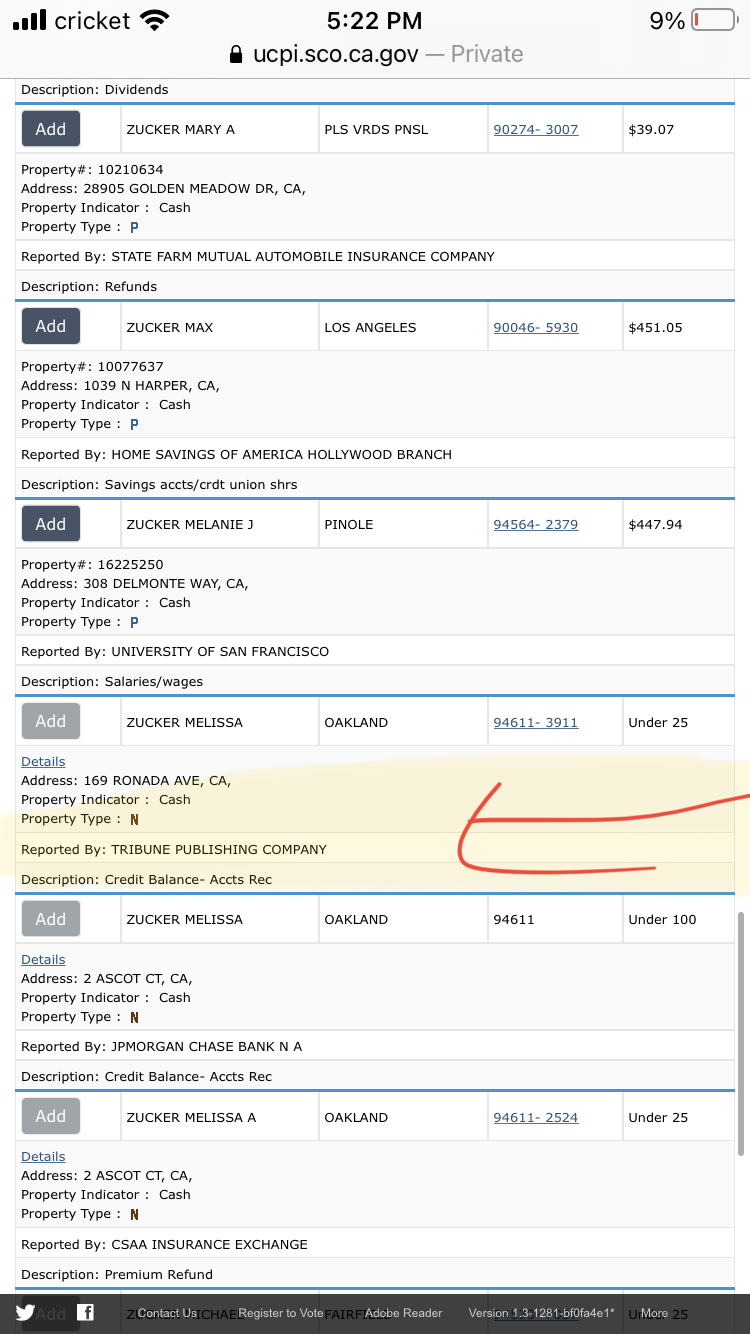Select the Under 100 amount

tap(662, 919)
